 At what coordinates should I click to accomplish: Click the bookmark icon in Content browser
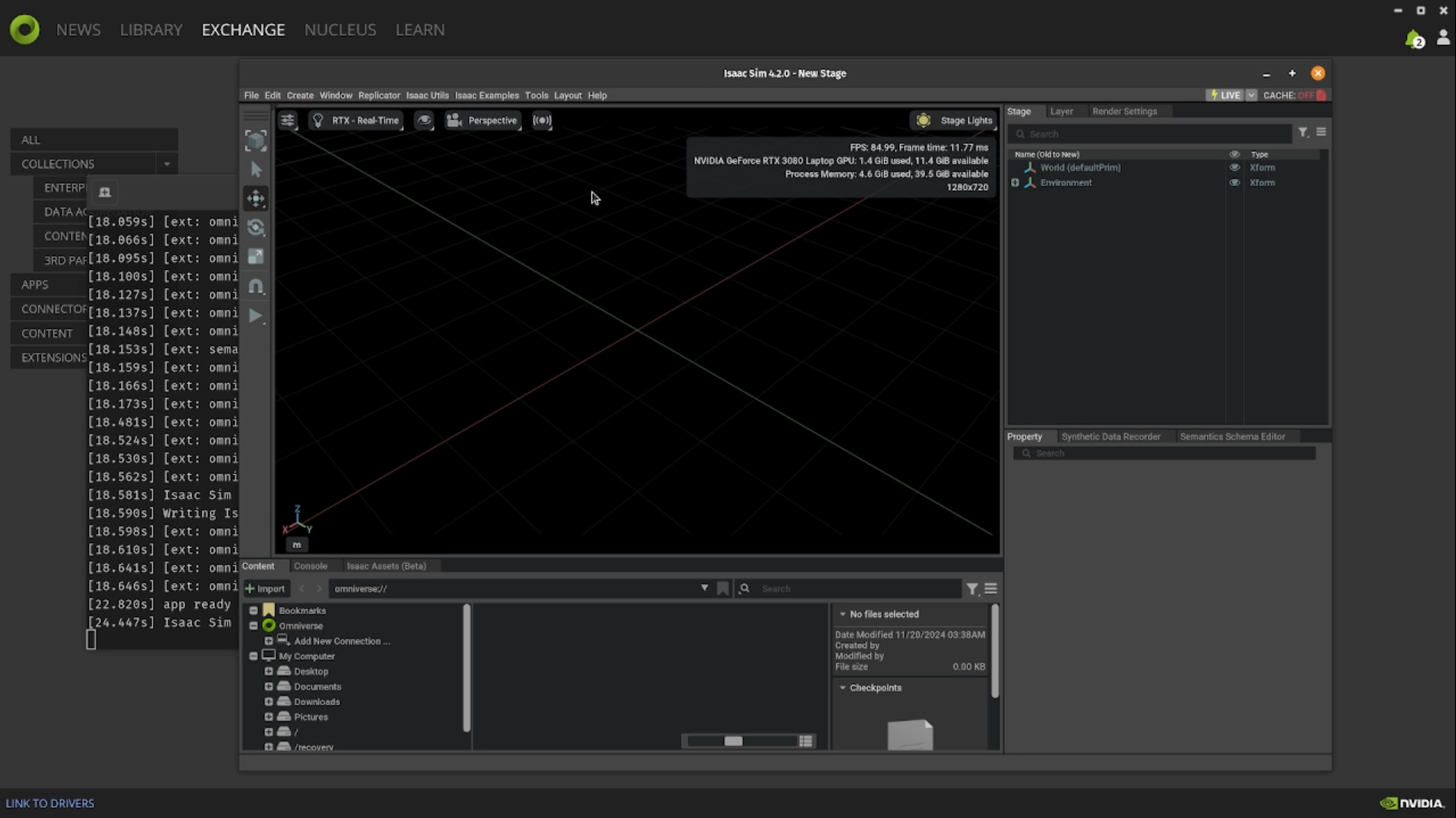coord(722,589)
